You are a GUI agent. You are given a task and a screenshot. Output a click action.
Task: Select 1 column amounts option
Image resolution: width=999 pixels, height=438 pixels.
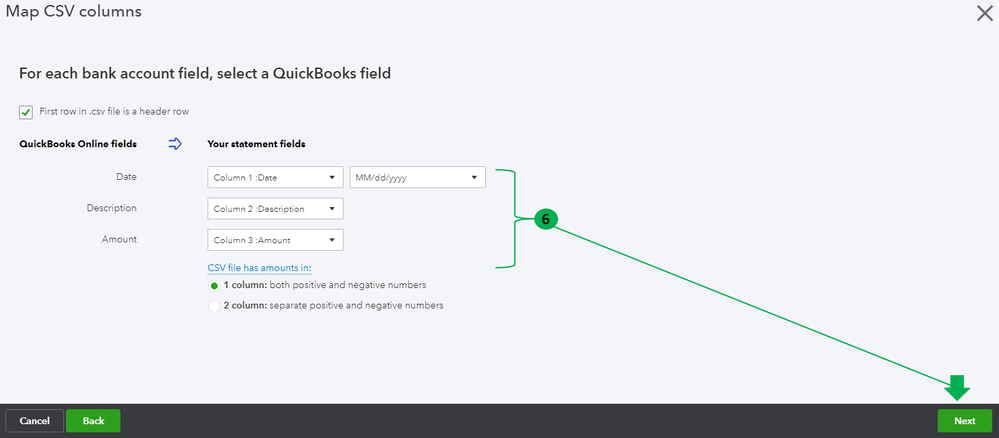pos(214,285)
